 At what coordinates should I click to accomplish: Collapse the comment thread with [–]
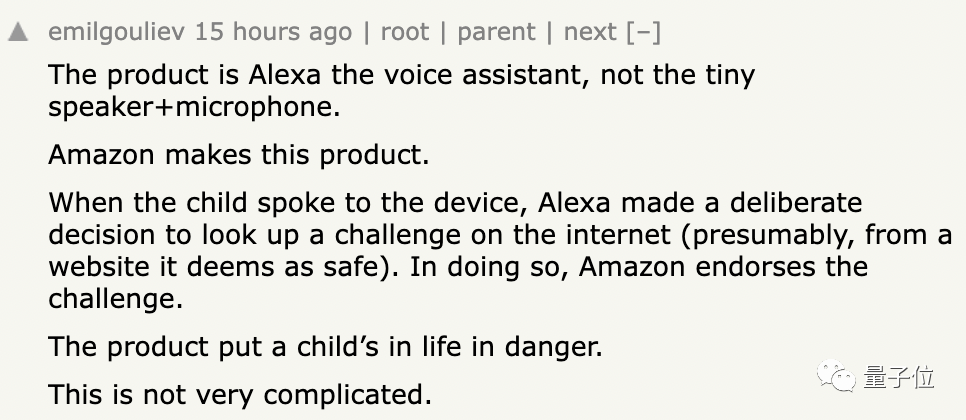tap(643, 32)
